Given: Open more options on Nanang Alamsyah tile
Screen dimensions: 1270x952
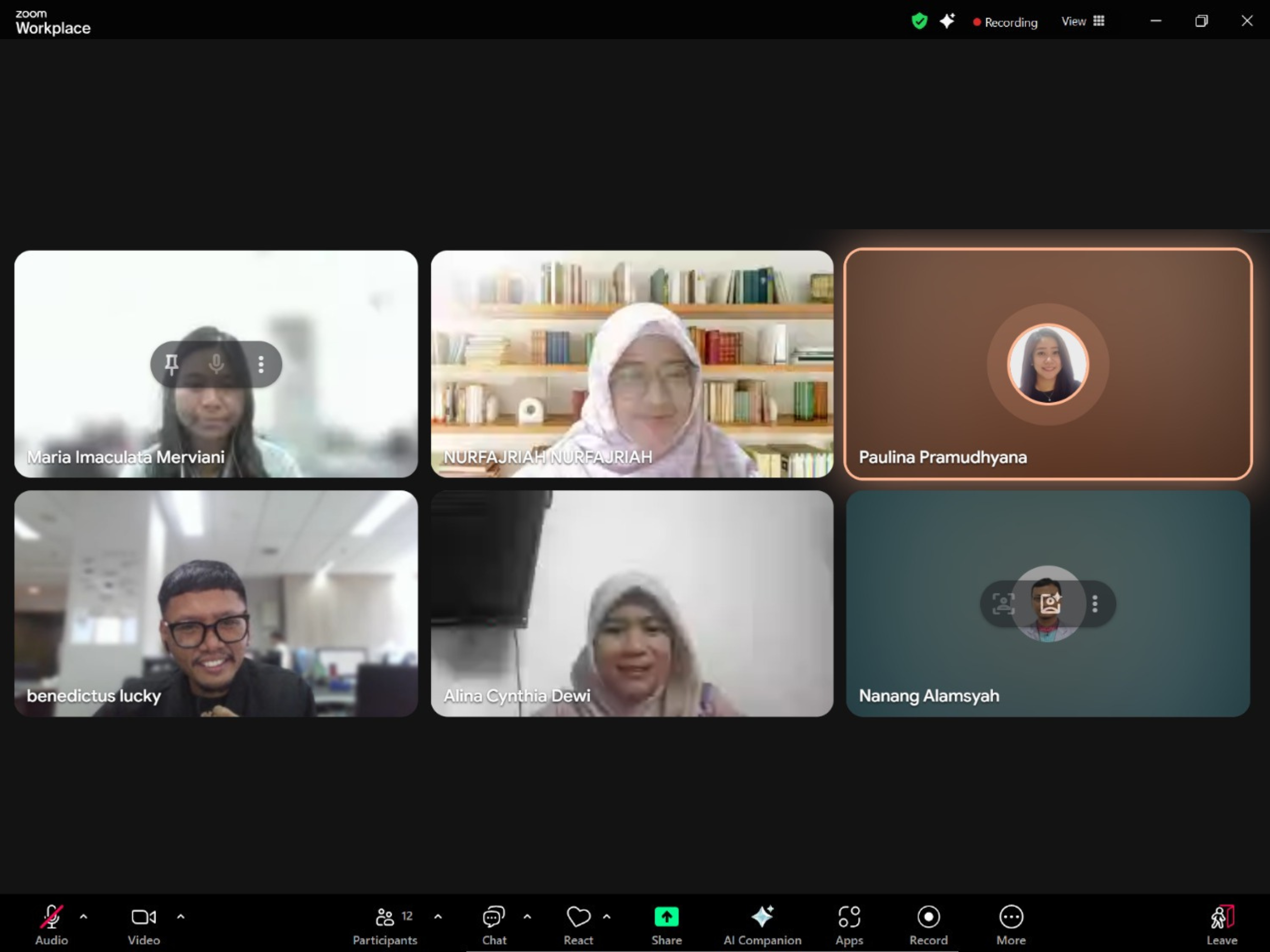Looking at the screenshot, I should tap(1095, 604).
